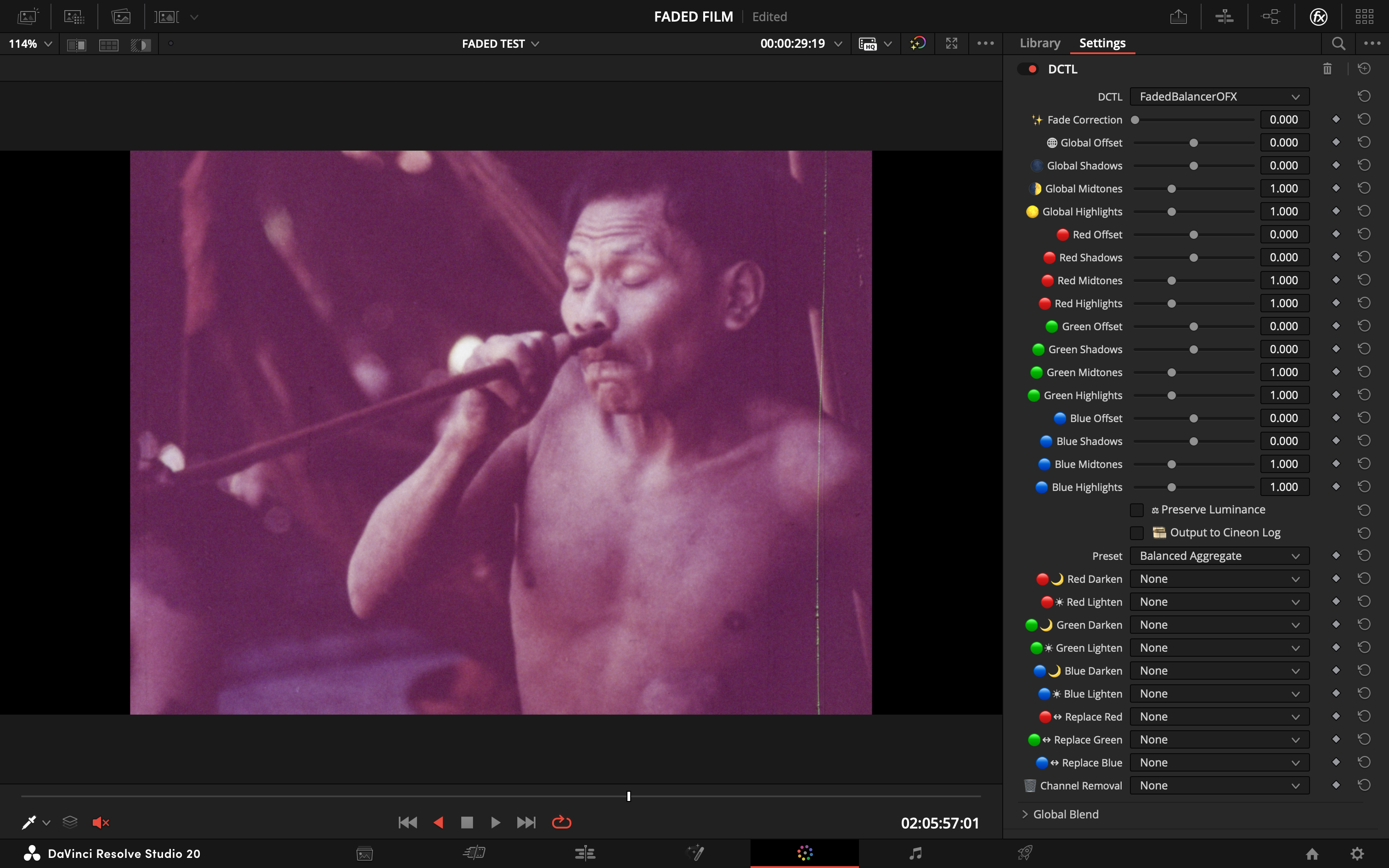Open the Preset Balanced Aggregate dropdown

pyautogui.click(x=1219, y=556)
